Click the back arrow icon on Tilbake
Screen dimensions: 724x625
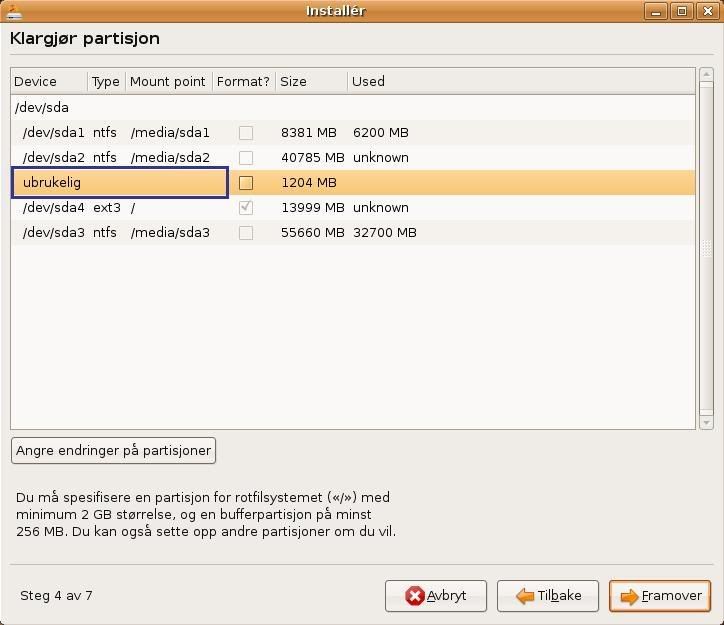click(525, 596)
